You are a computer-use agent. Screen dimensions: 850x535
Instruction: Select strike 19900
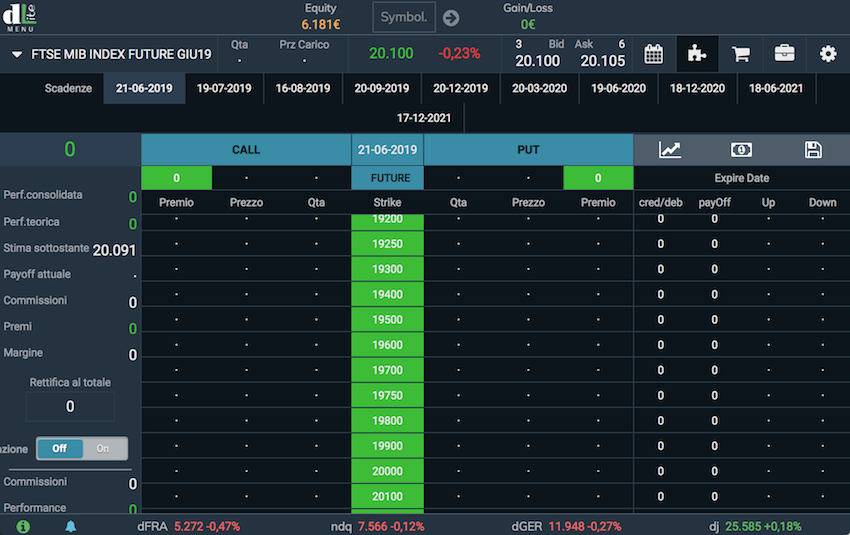pyautogui.click(x=388, y=446)
